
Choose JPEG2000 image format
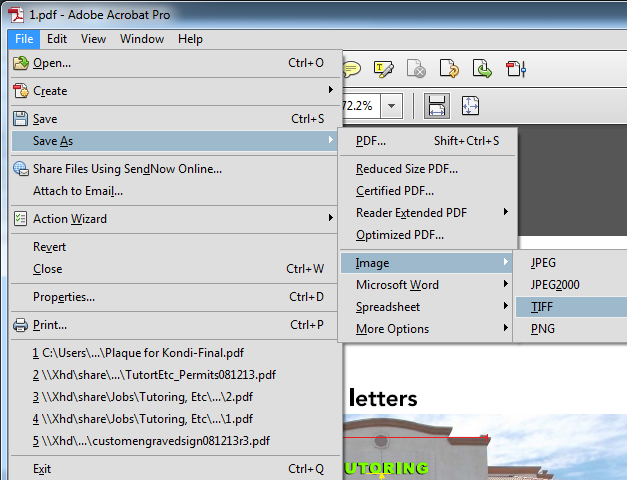(571, 285)
